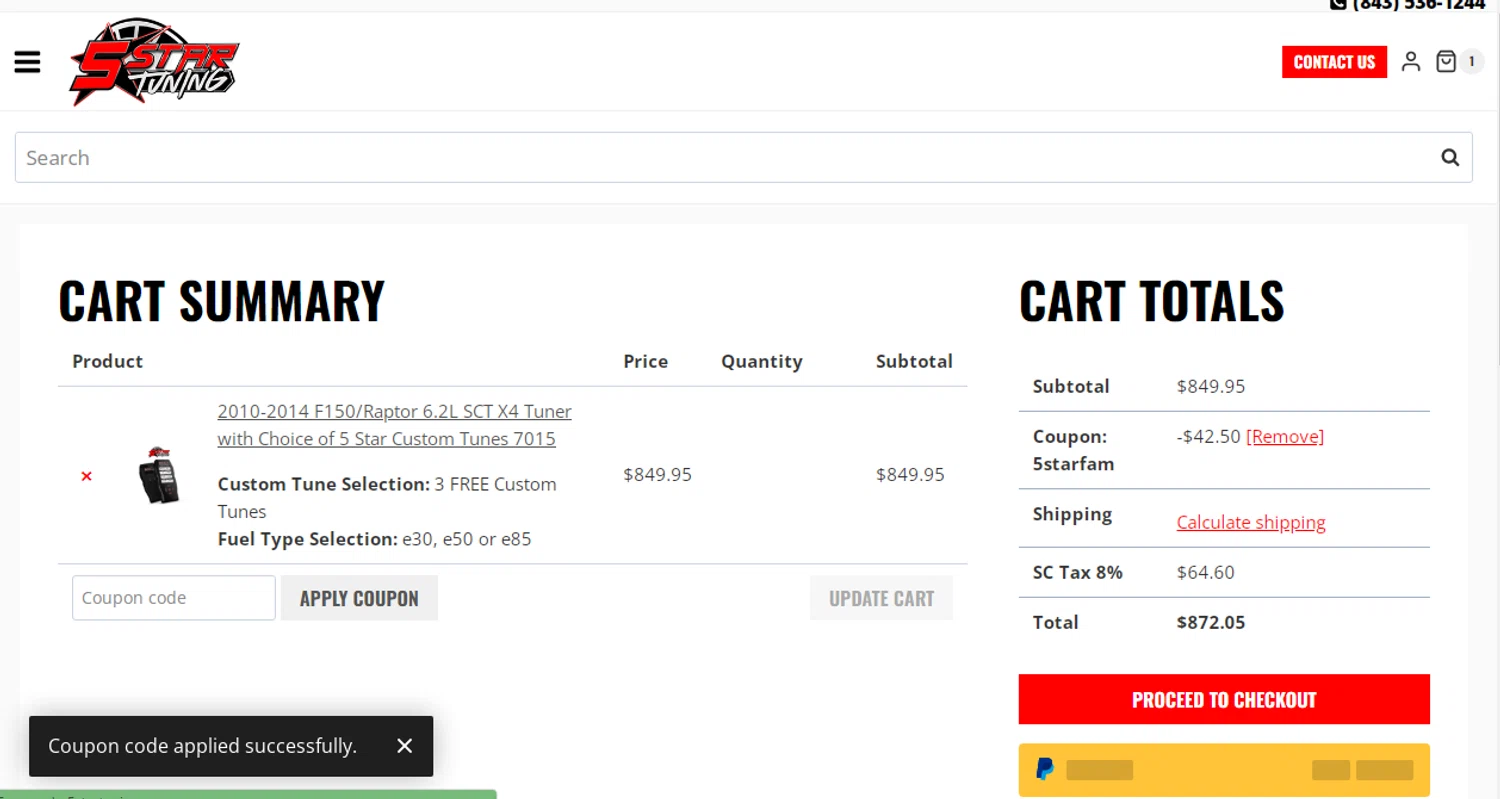Click the Fuel Type Selection text
Image resolution: width=1500 pixels, height=799 pixels.
click(375, 539)
